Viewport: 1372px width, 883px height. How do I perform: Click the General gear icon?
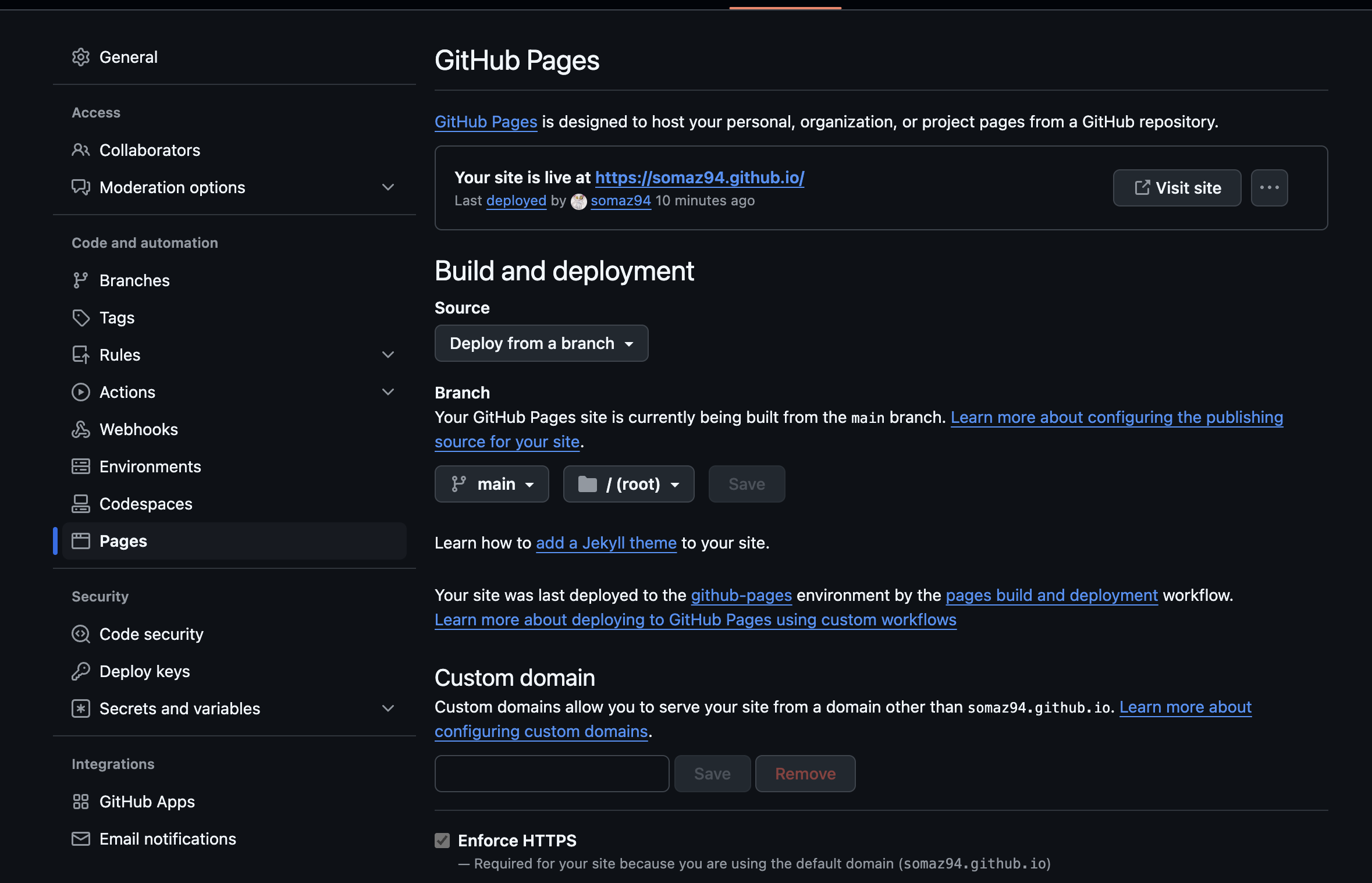click(x=81, y=57)
